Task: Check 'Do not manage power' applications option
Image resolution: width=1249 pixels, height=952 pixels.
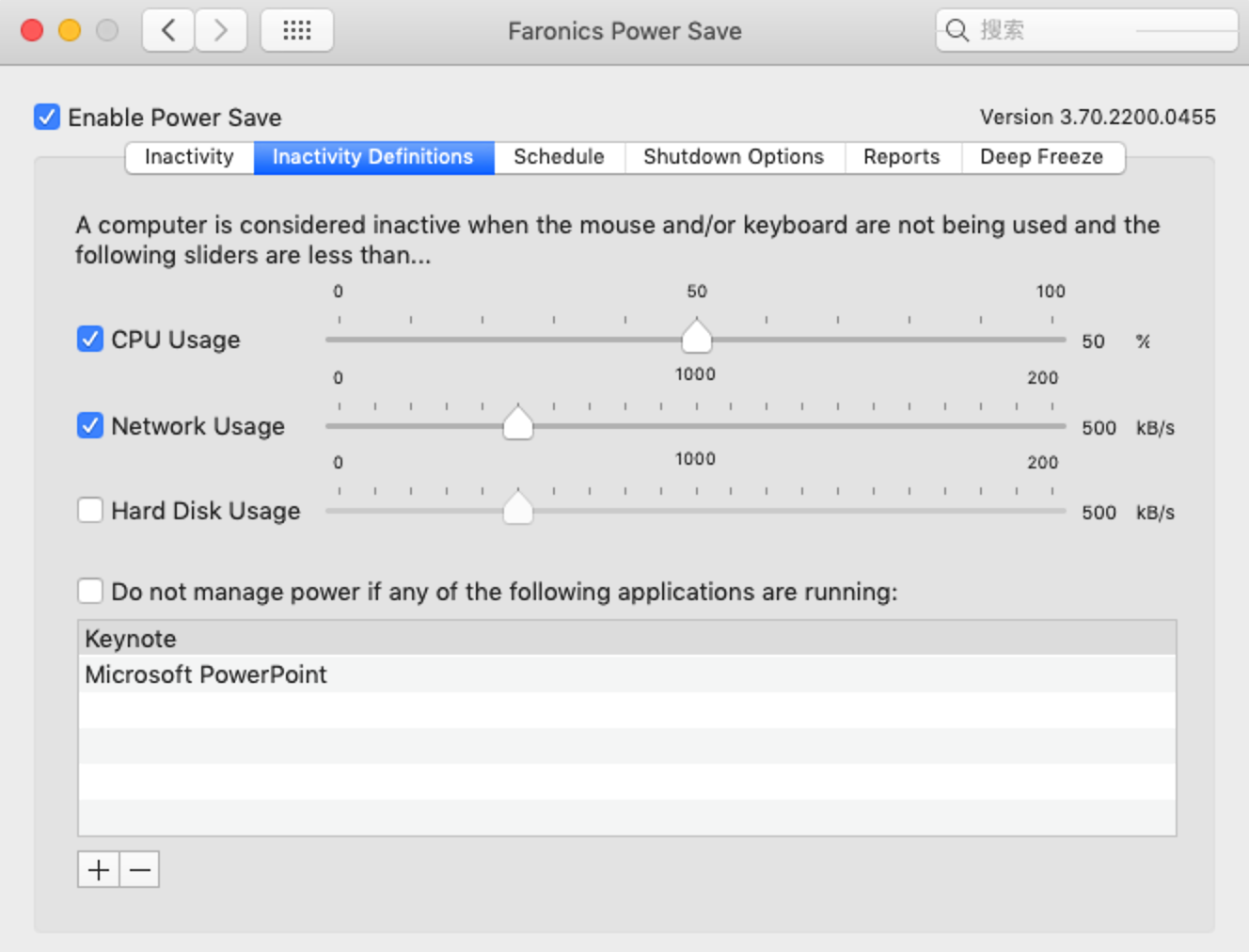Action: click(90, 591)
